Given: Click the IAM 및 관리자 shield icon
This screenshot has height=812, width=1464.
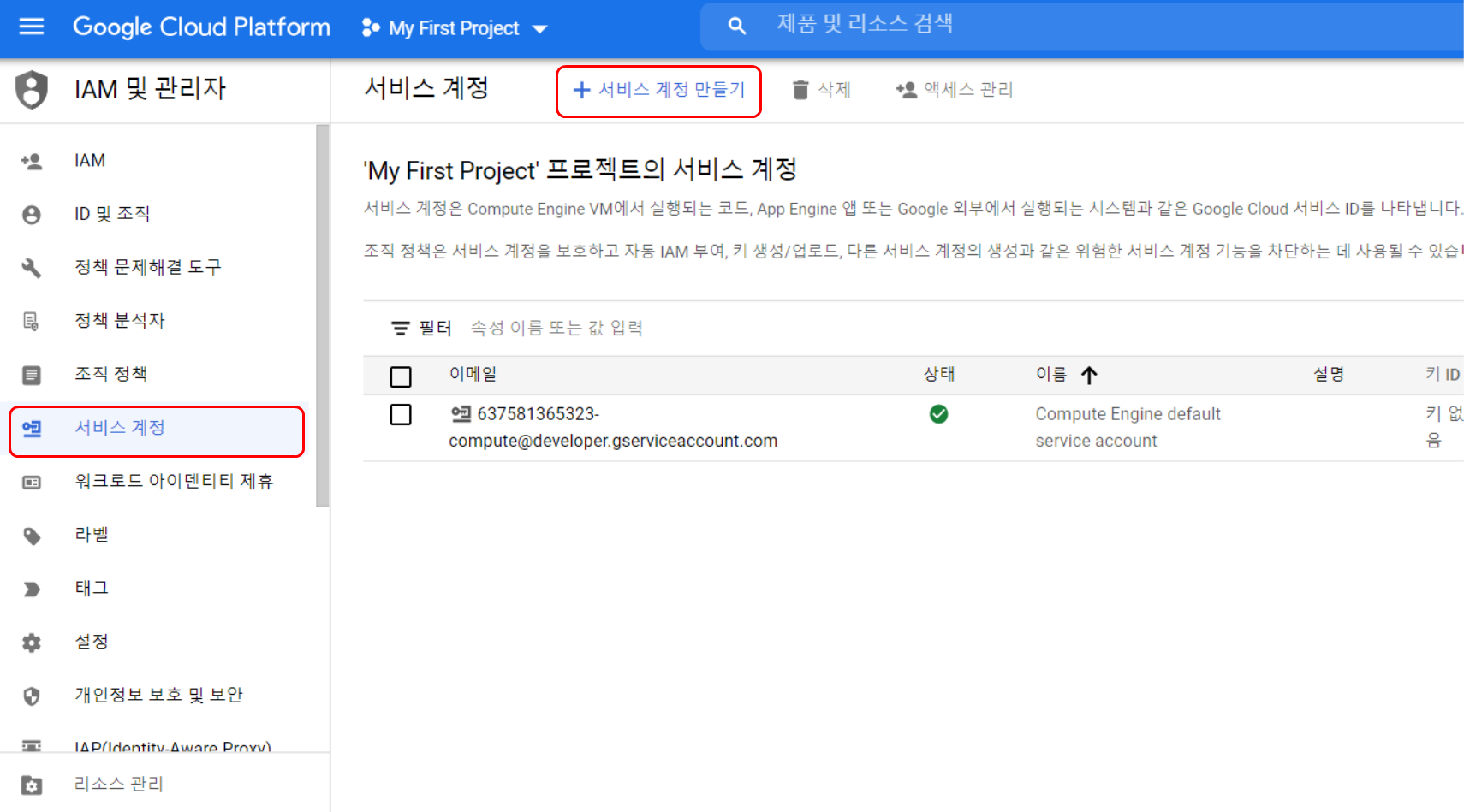Looking at the screenshot, I should coord(32,89).
